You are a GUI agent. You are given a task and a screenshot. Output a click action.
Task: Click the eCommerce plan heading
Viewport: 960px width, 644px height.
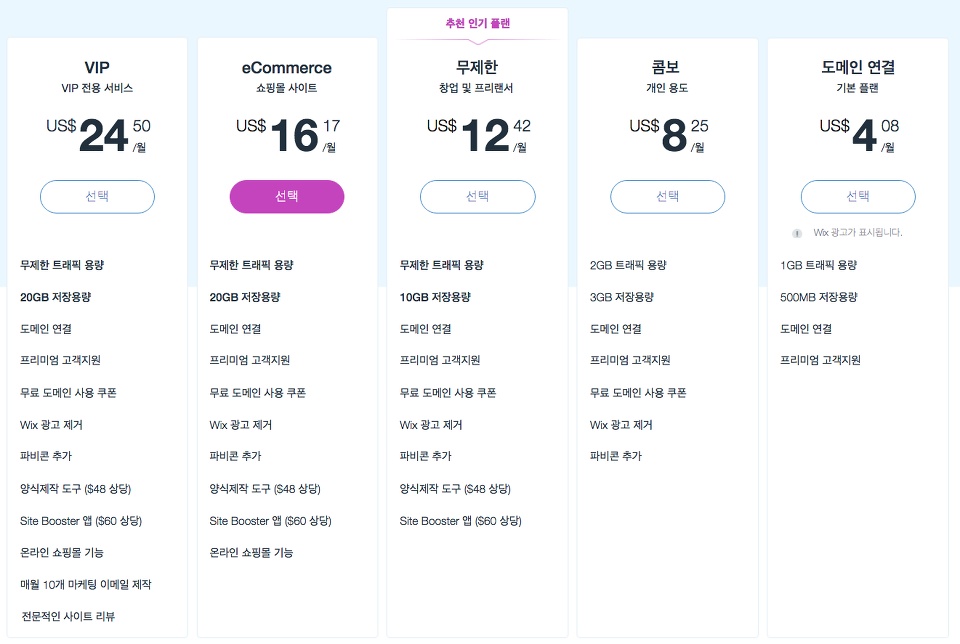pyautogui.click(x=287, y=67)
